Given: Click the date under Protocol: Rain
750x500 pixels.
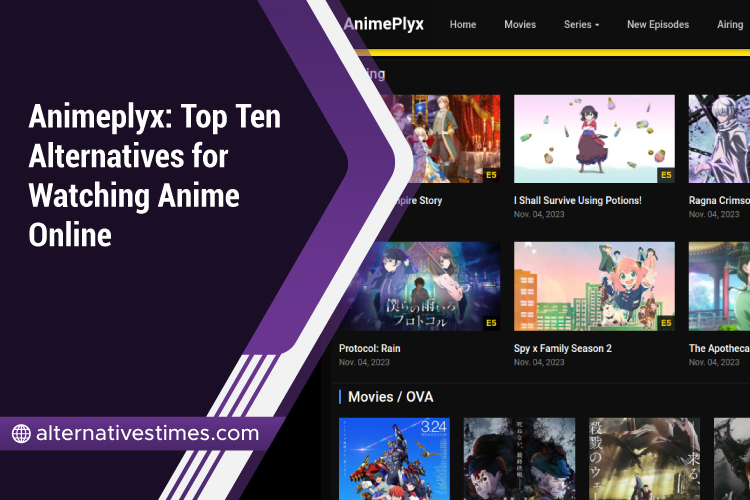Looking at the screenshot, I should 364,362.
